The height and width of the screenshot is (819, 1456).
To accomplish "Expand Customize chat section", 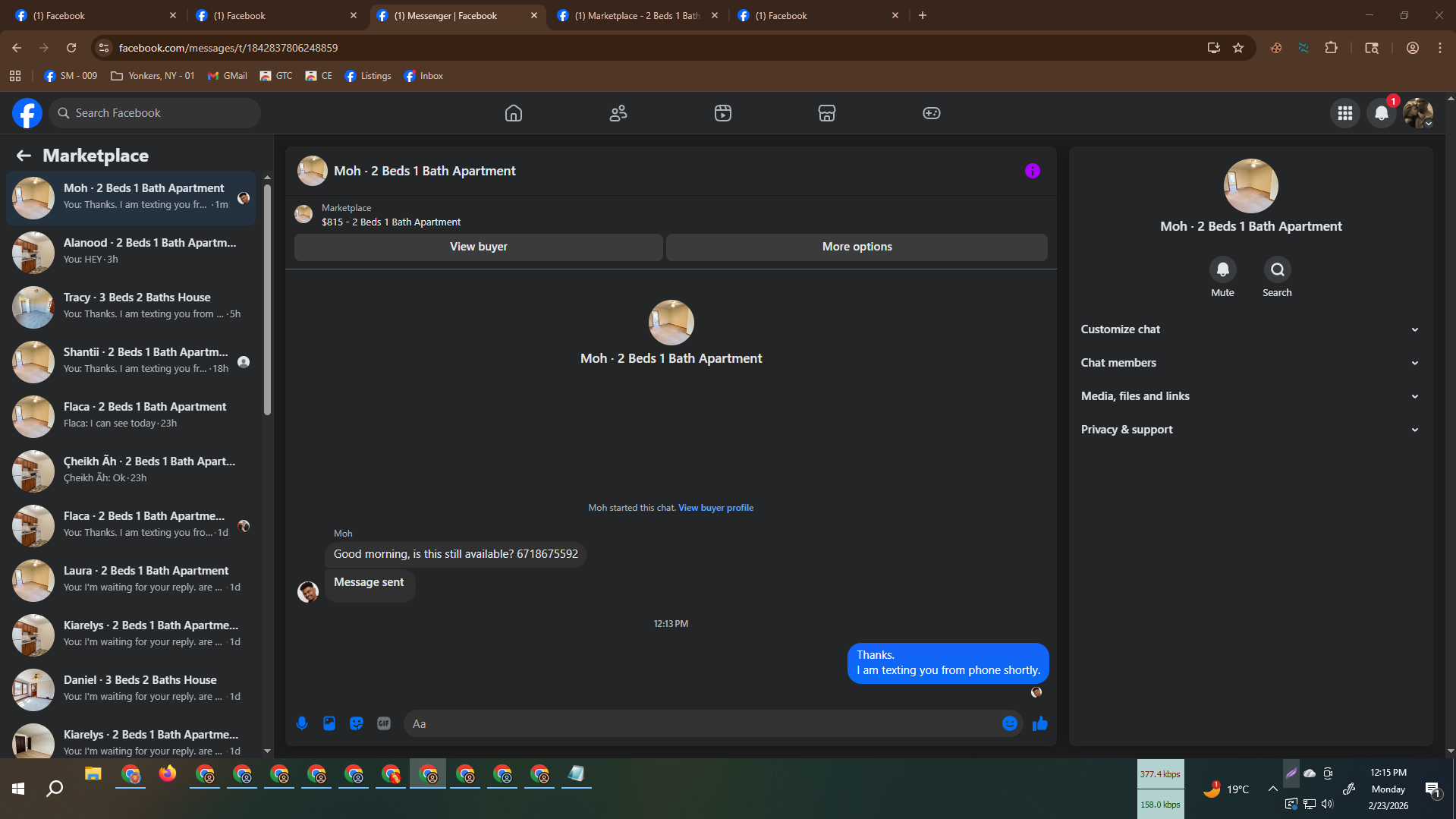I will pos(1250,329).
